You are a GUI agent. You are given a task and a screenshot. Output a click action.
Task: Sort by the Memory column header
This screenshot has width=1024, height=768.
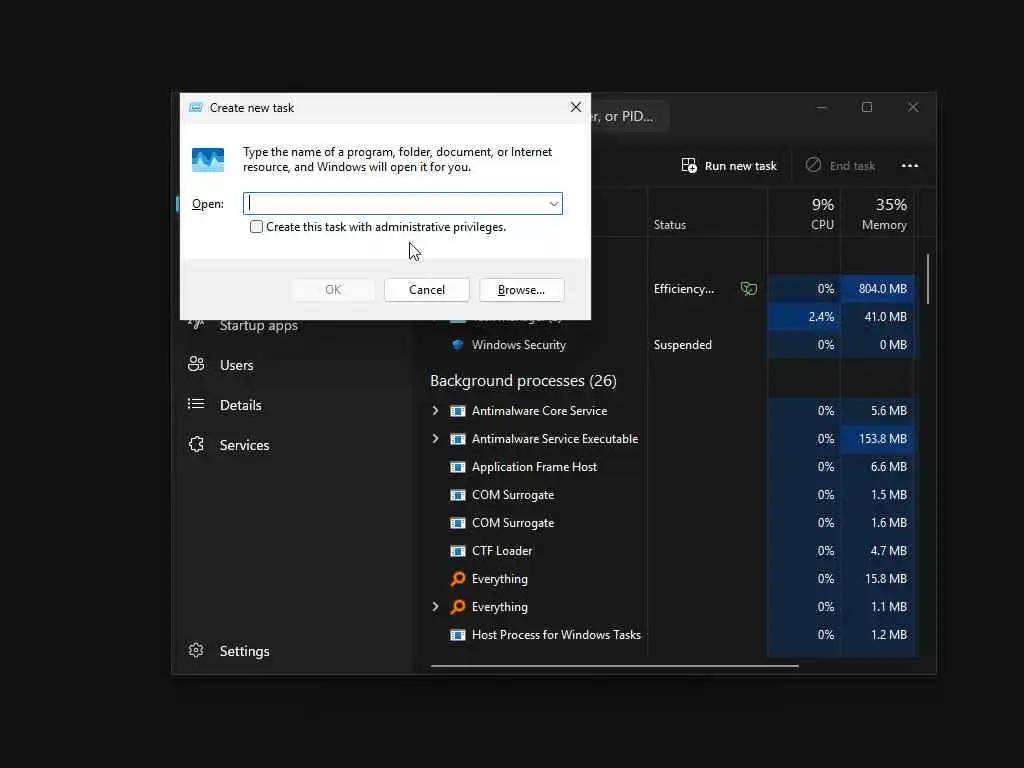[877, 214]
